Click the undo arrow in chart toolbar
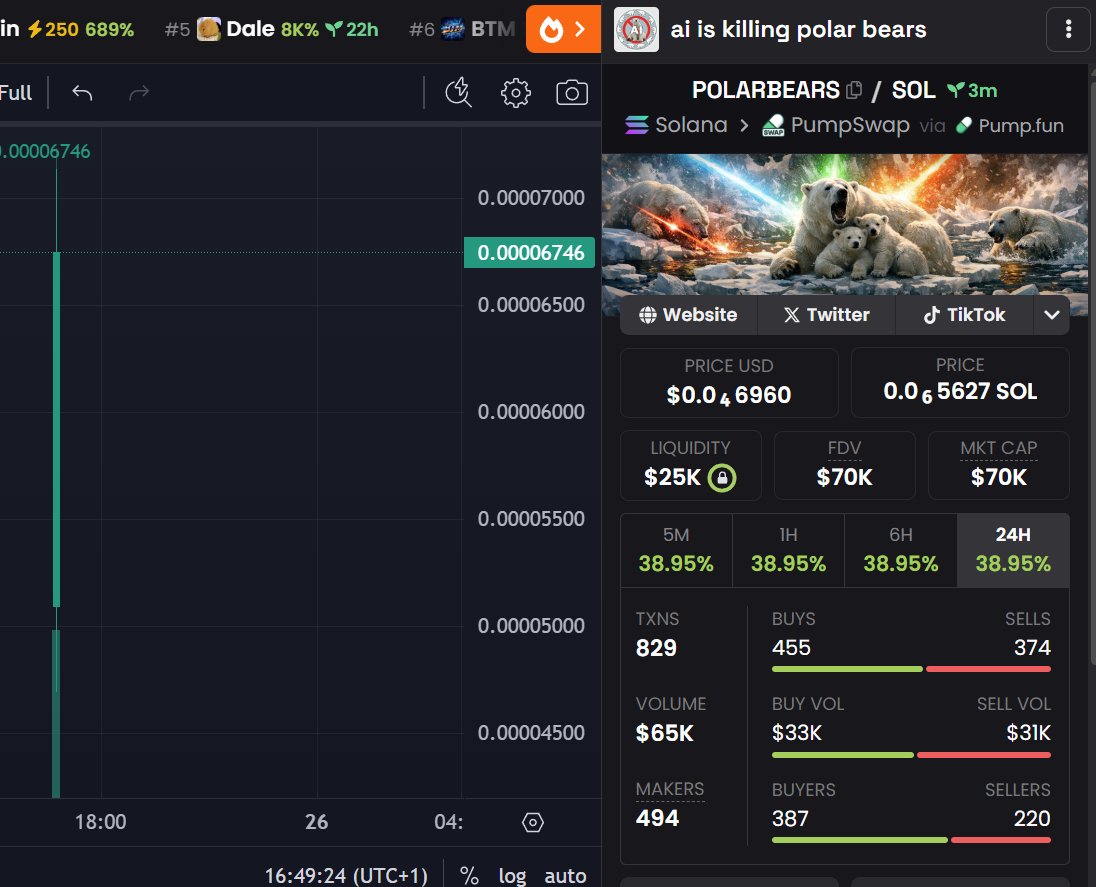 point(82,92)
